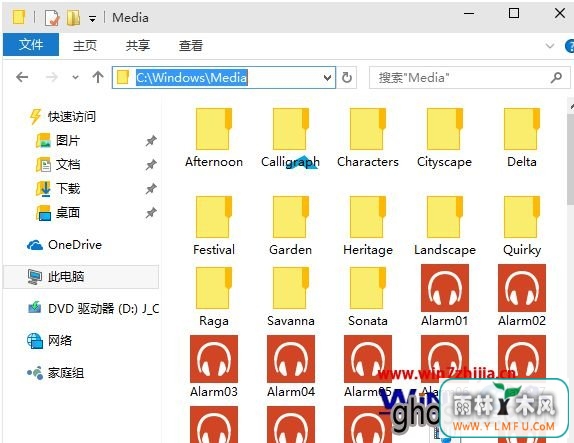This screenshot has width=574, height=443.
Task: Open the Calligraph folder
Action: pyautogui.click(x=290, y=137)
